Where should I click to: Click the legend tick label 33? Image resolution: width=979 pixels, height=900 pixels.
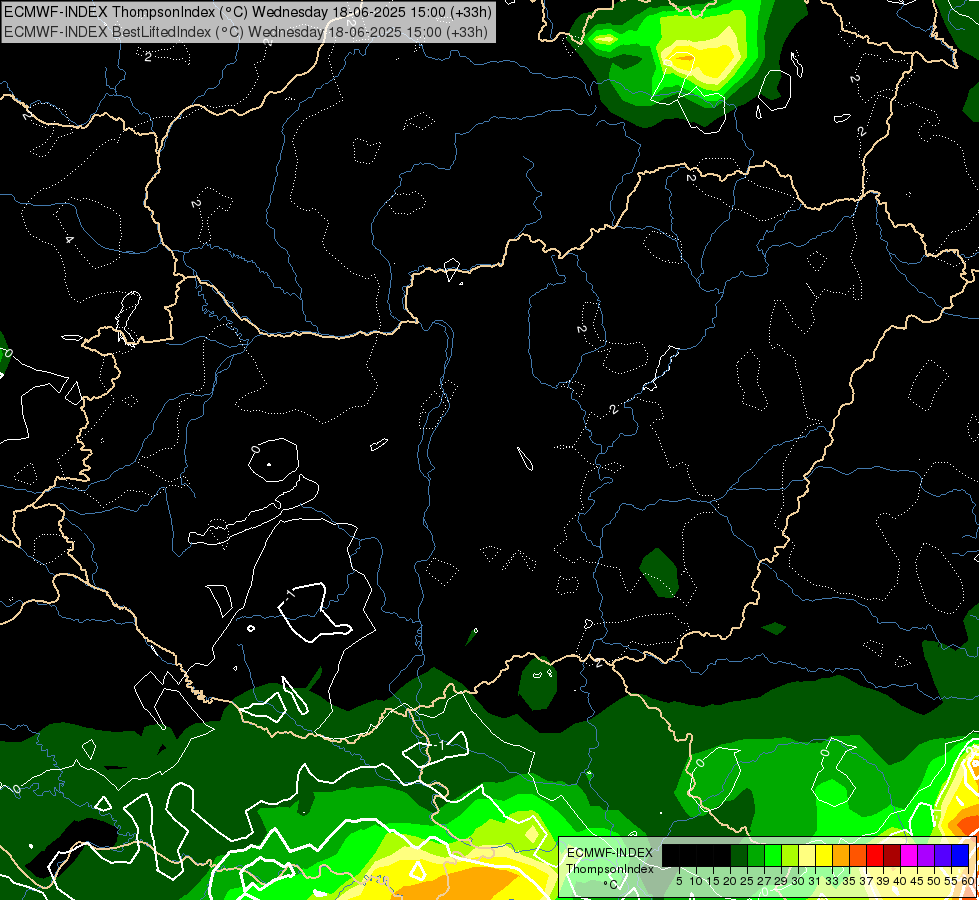pos(832,881)
